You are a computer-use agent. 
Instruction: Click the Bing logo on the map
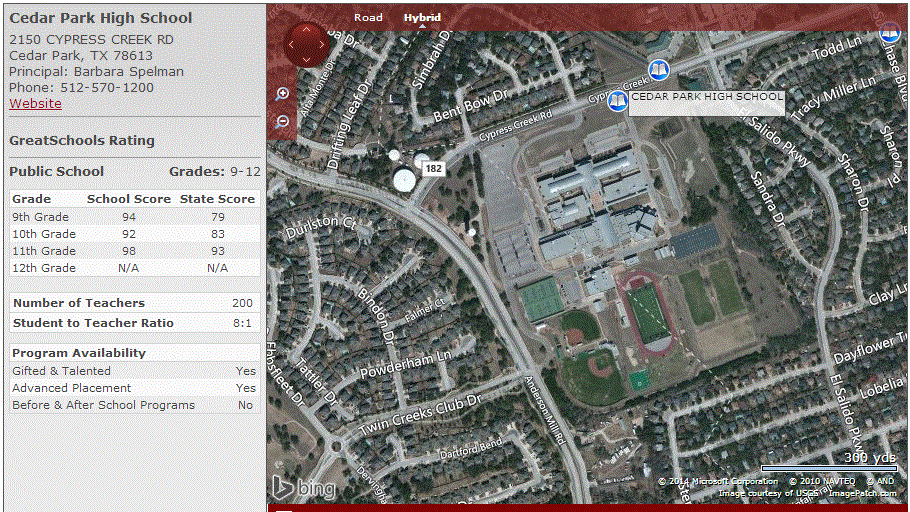304,488
